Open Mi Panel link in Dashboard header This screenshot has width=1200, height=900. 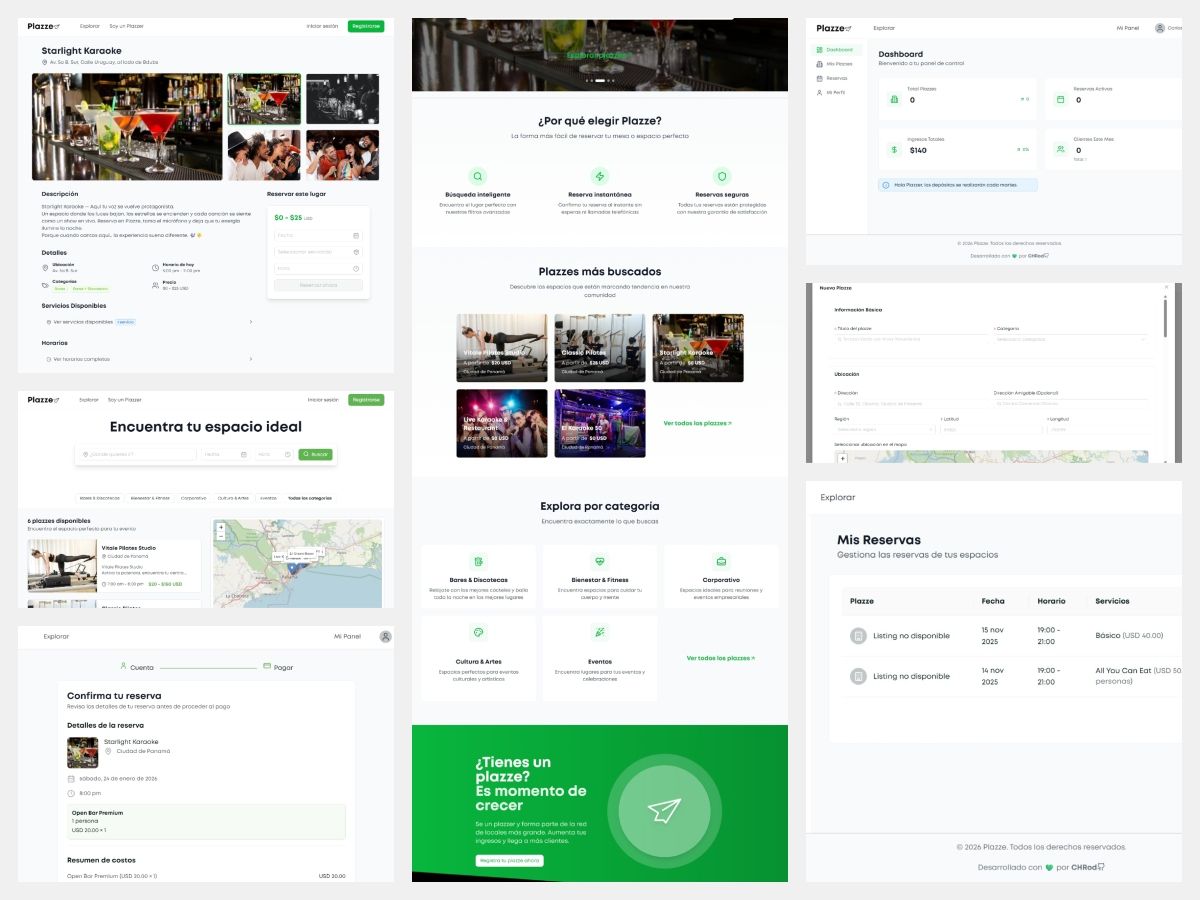(1128, 28)
